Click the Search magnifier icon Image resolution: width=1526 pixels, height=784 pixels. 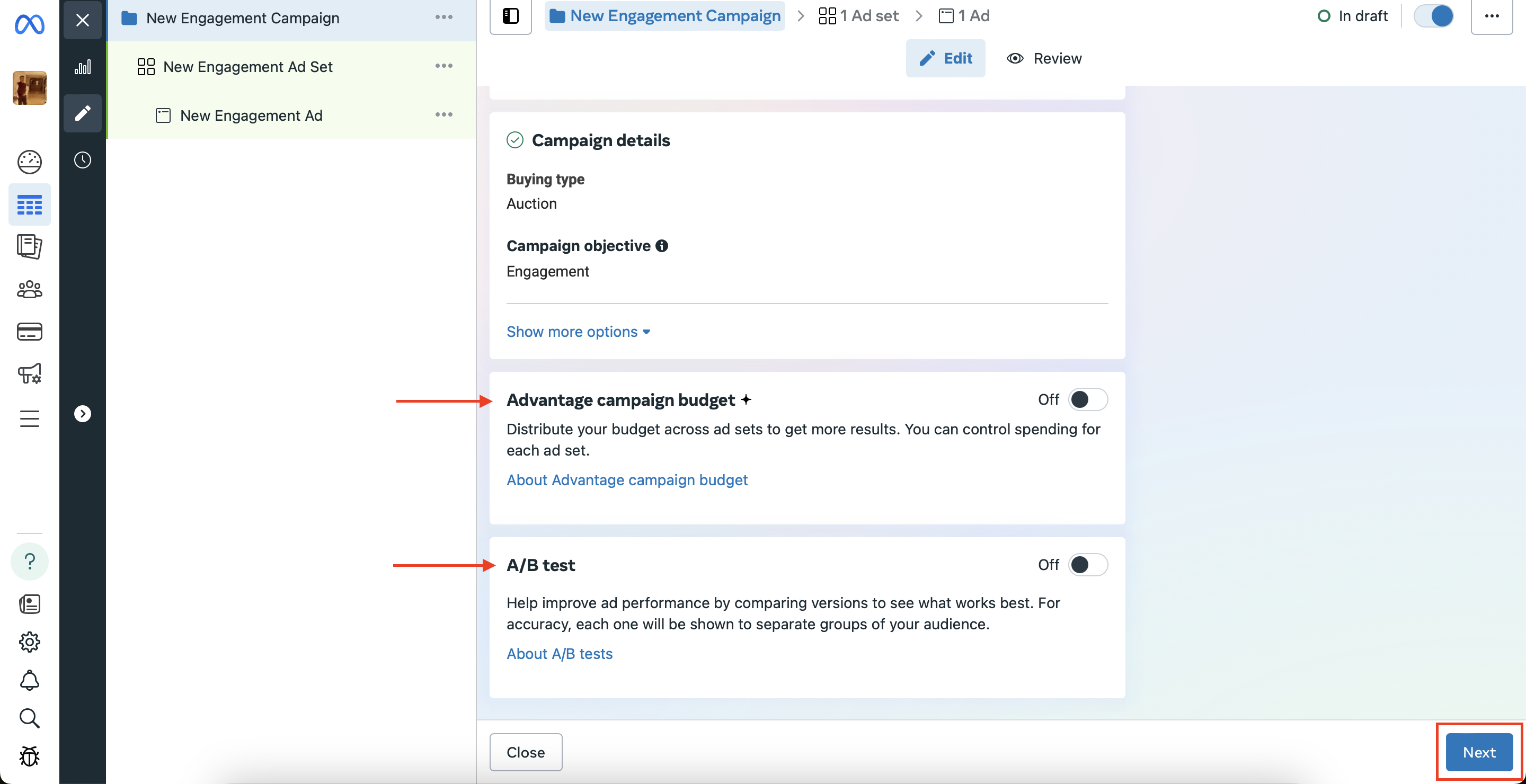coord(29,718)
